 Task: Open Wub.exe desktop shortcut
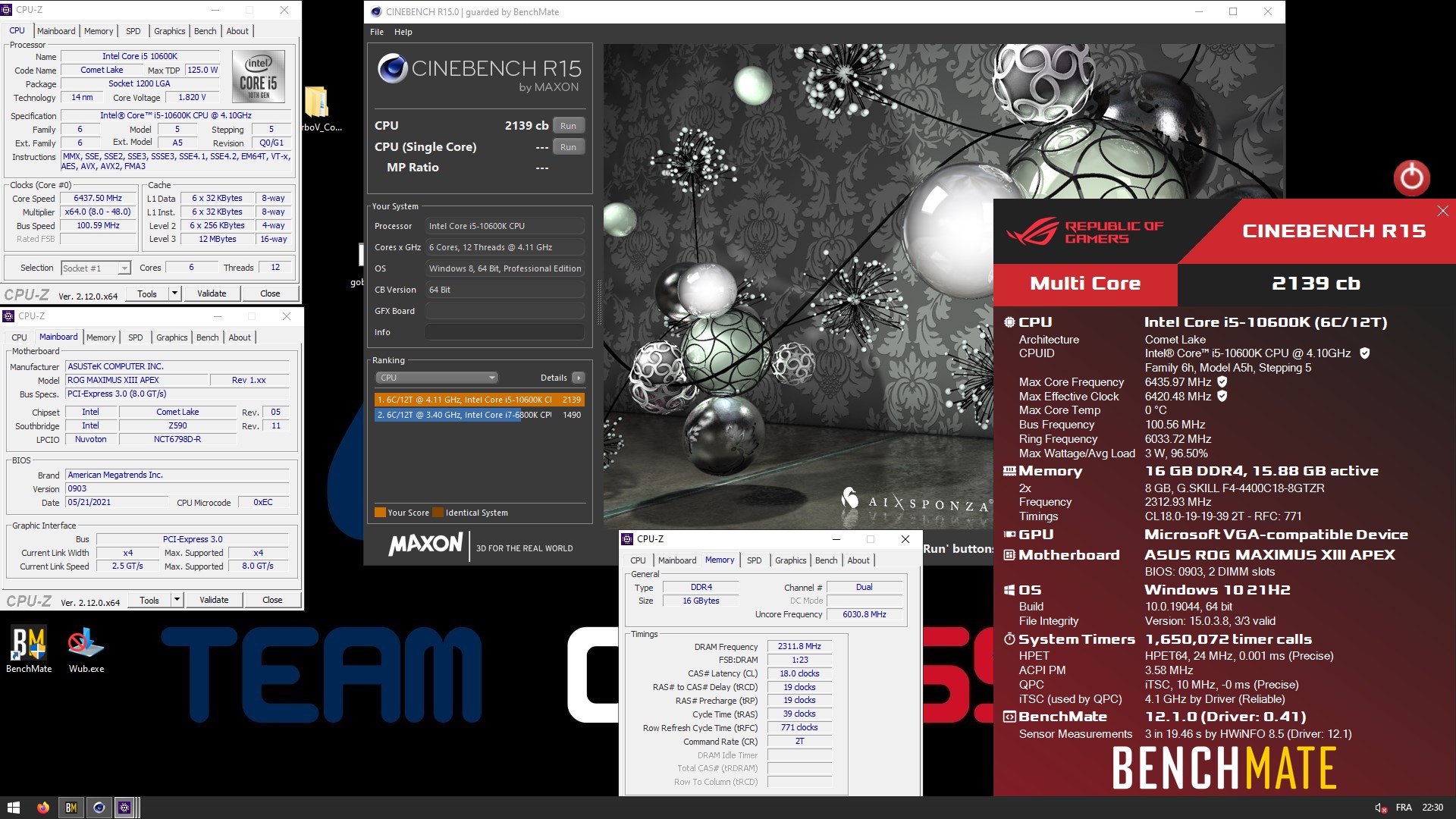(86, 649)
